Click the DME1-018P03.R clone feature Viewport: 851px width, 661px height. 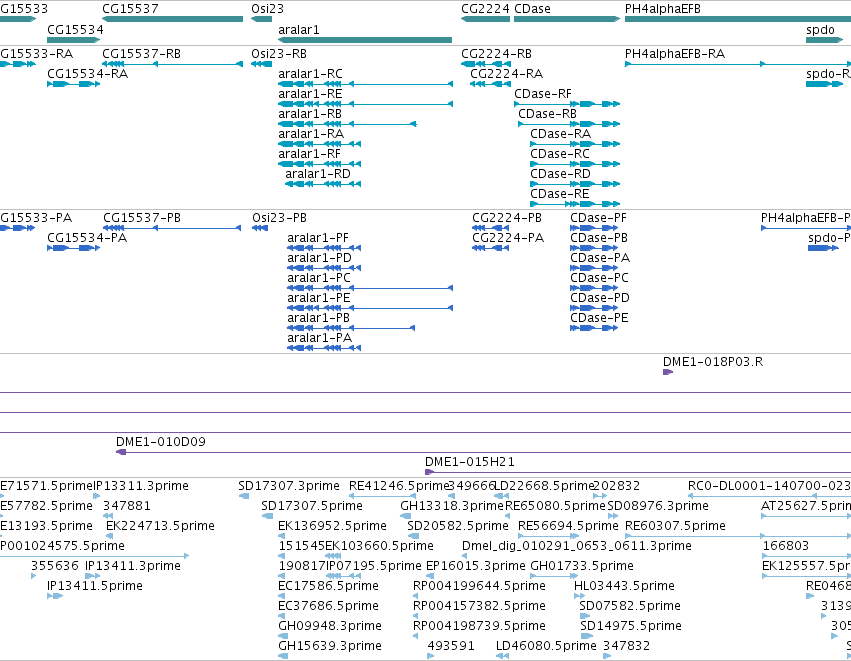pyautogui.click(x=668, y=372)
